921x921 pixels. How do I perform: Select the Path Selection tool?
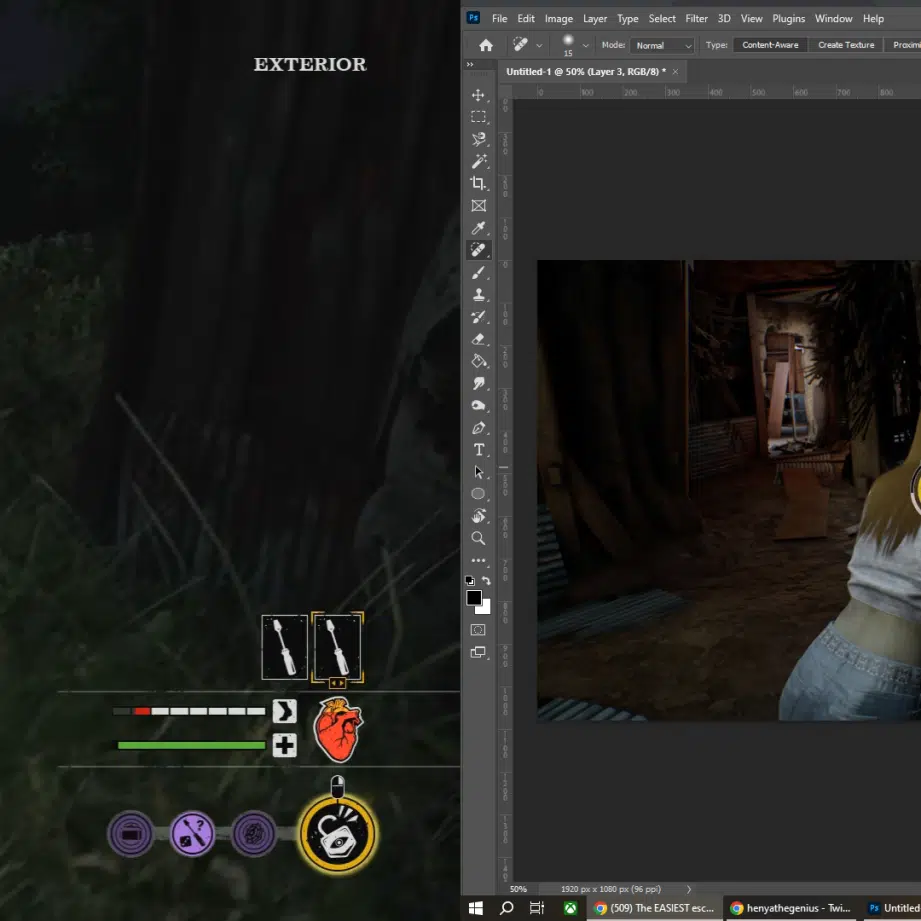[x=478, y=472]
